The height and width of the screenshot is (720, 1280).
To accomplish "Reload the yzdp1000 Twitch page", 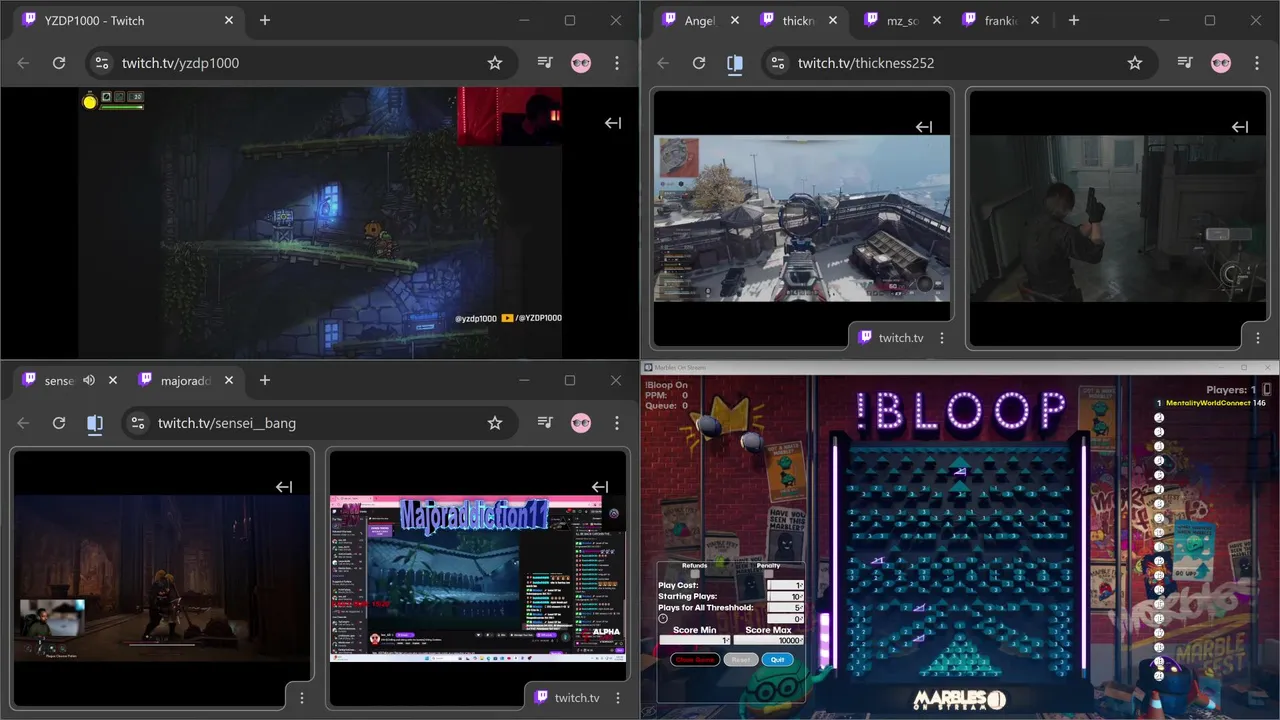I will pyautogui.click(x=59, y=63).
